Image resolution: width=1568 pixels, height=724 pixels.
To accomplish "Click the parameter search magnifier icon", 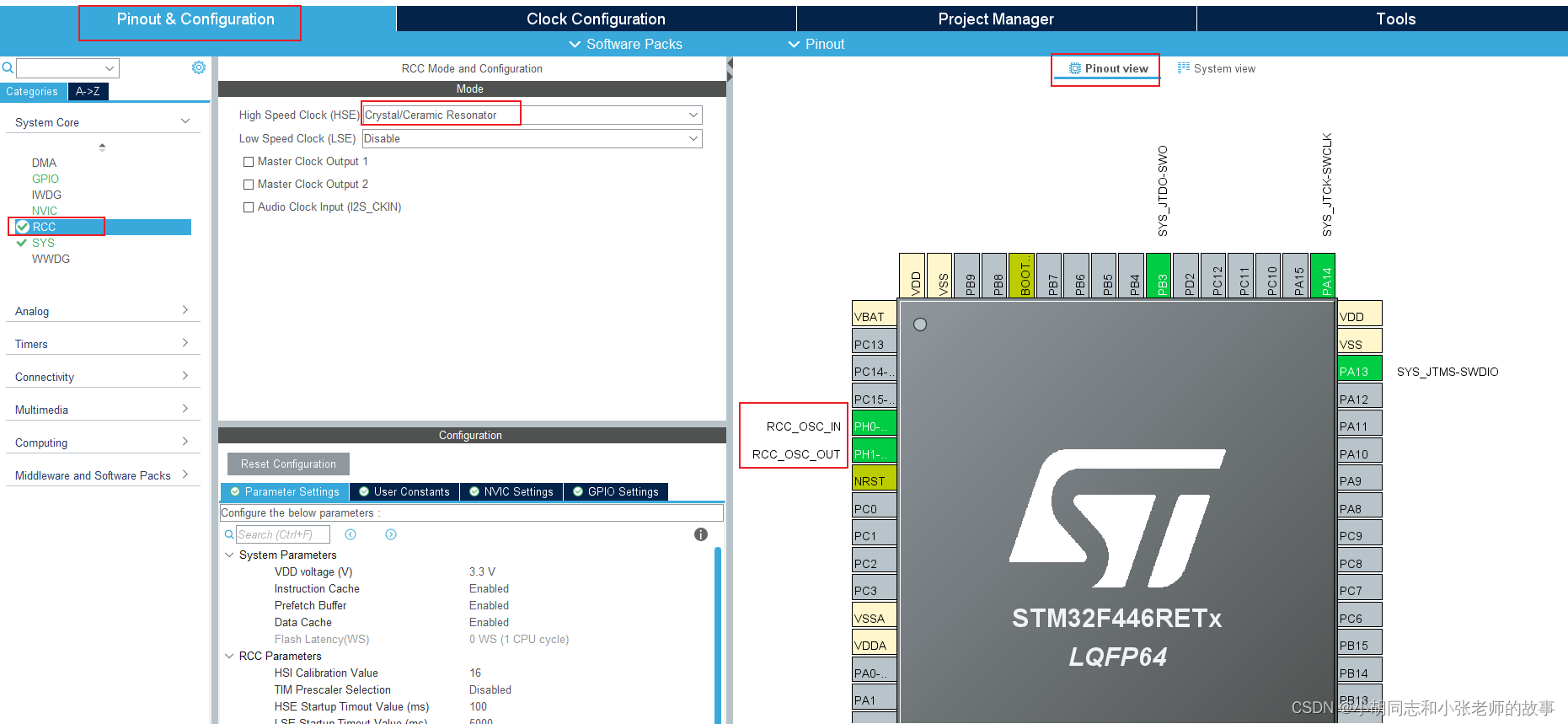I will 228,534.
